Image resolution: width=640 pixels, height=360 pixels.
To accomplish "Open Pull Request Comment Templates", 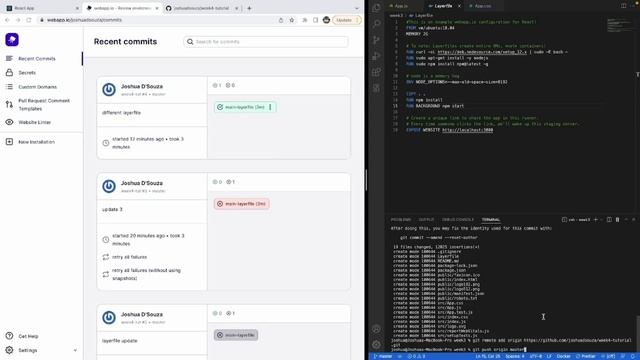I will coord(44,104).
